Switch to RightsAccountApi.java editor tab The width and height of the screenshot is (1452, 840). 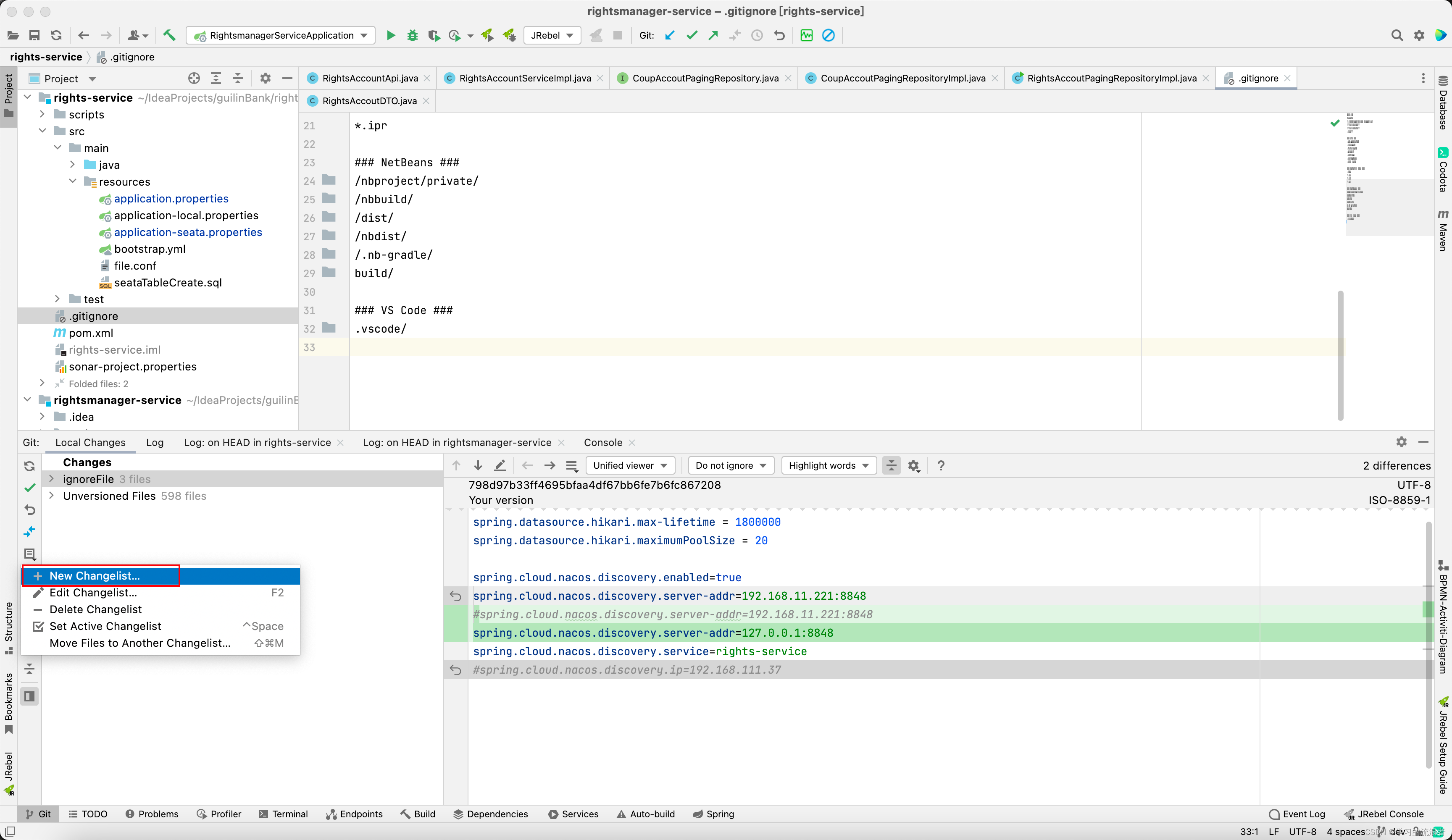(x=369, y=78)
